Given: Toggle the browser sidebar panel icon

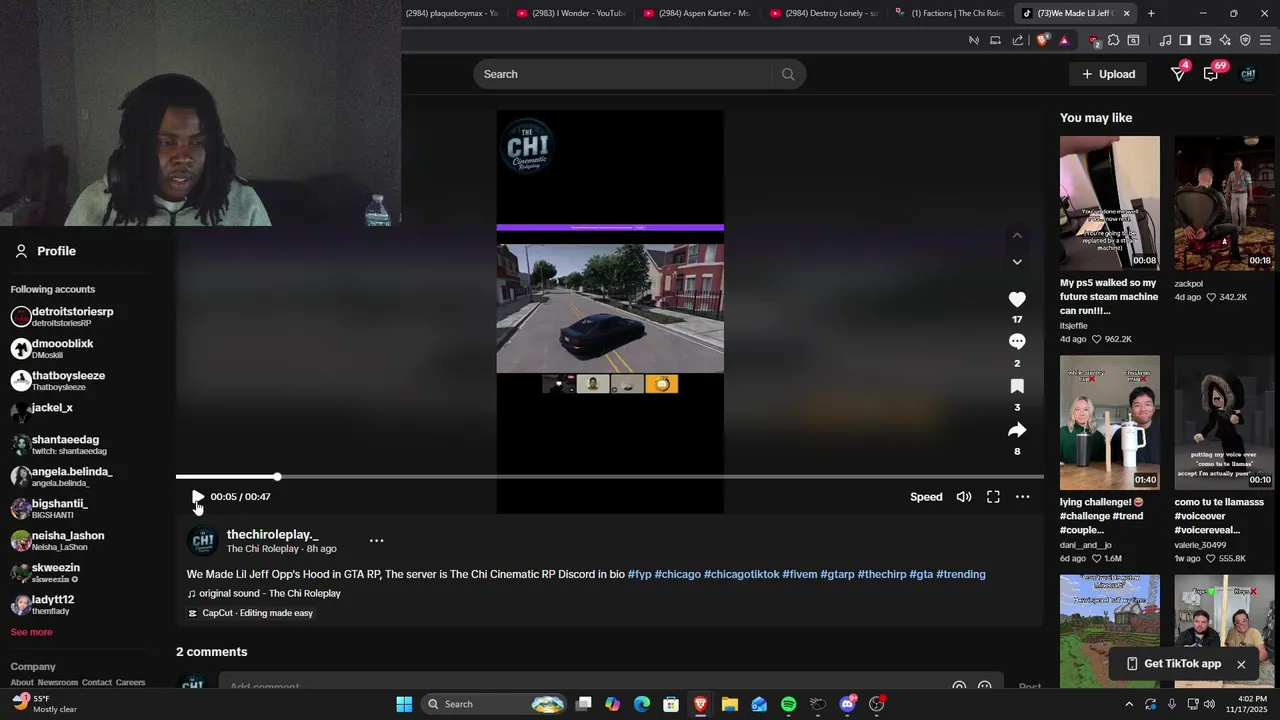Looking at the screenshot, I should click(1185, 40).
